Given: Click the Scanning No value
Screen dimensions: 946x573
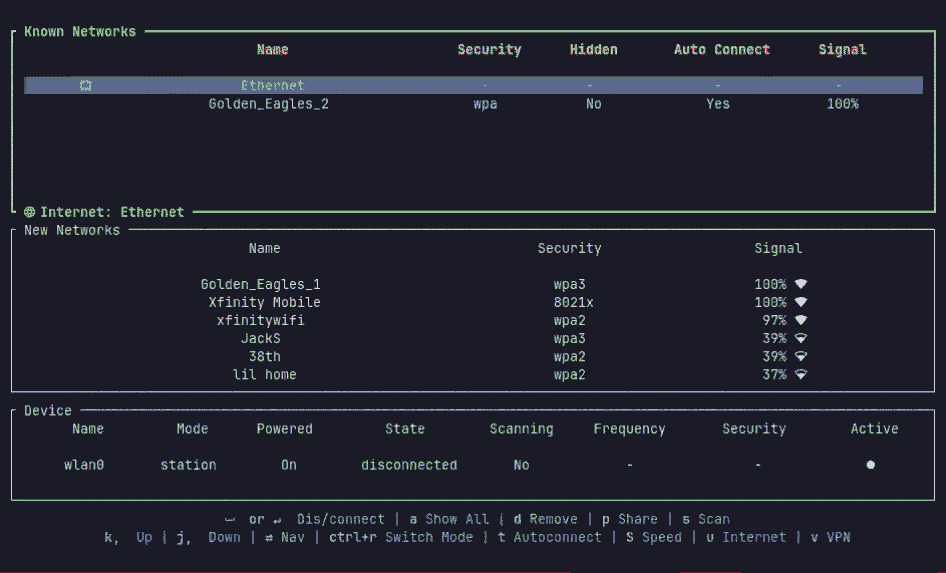Looking at the screenshot, I should coord(521,465).
